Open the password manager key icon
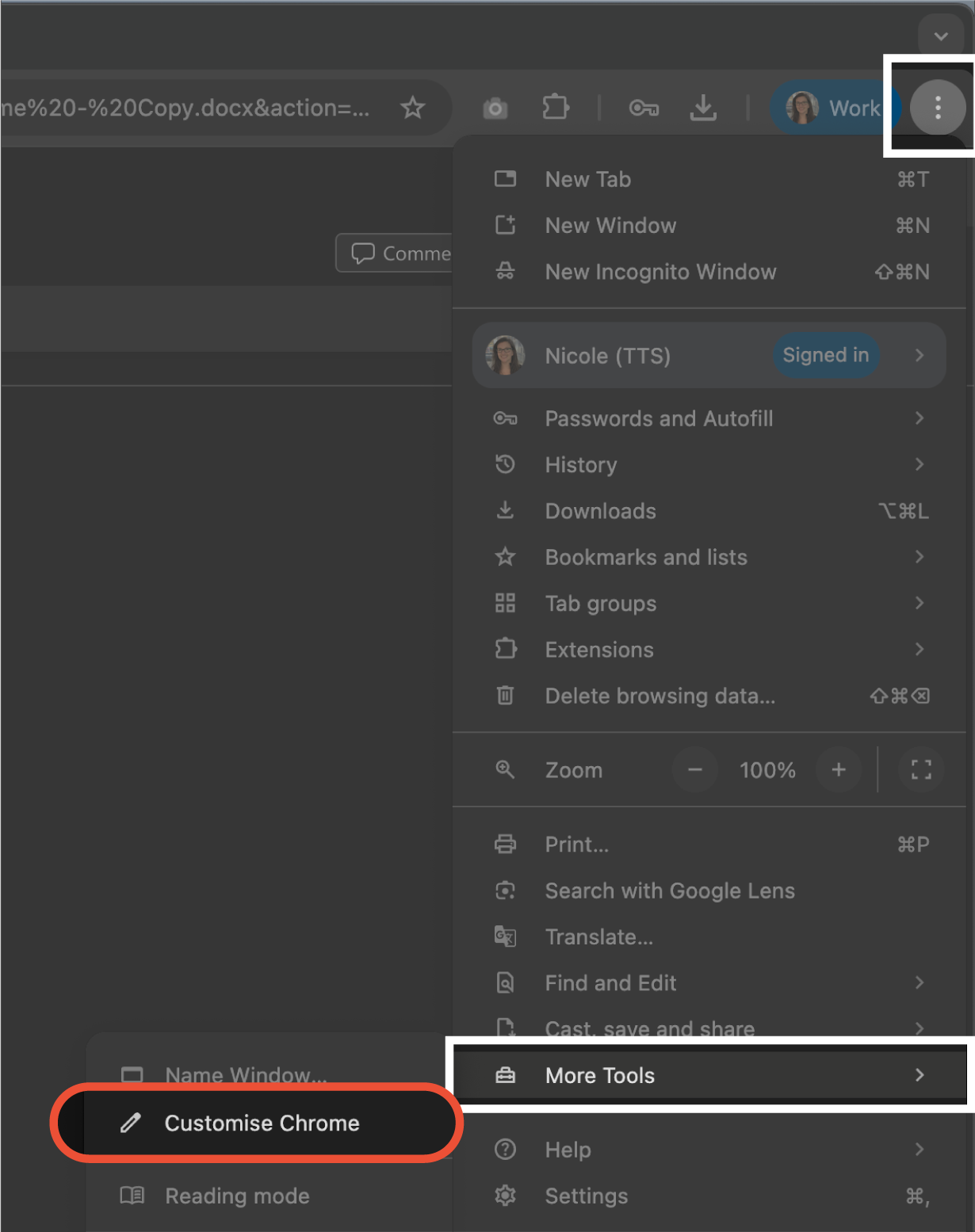 tap(644, 108)
